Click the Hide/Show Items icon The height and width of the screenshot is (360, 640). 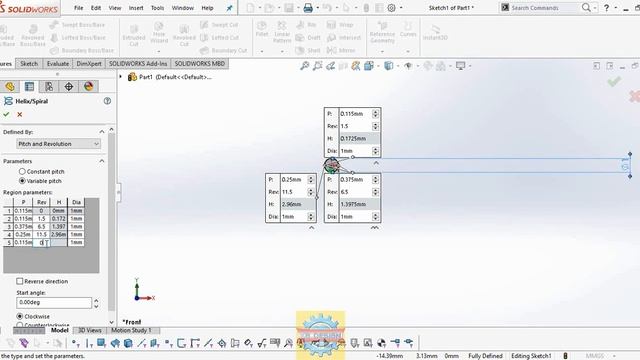pyautogui.click(x=408, y=66)
